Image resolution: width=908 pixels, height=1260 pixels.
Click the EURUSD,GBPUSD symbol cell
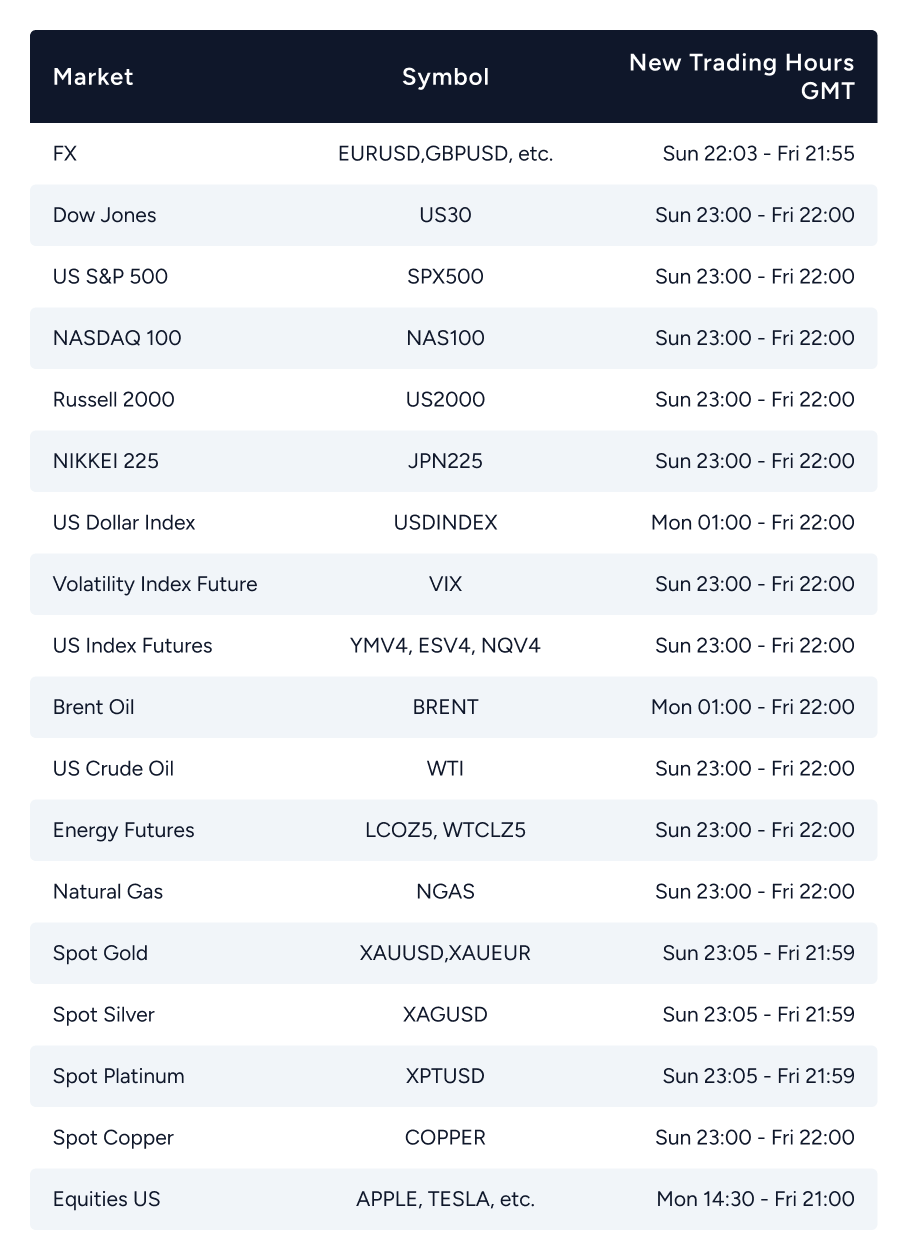[445, 154]
